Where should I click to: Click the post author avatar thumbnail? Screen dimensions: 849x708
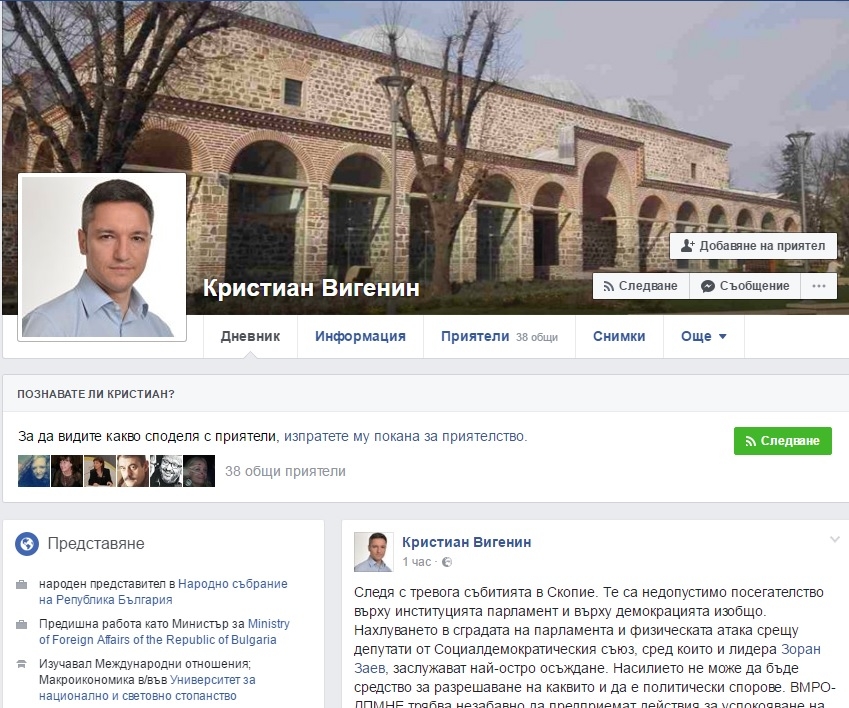pos(374,552)
